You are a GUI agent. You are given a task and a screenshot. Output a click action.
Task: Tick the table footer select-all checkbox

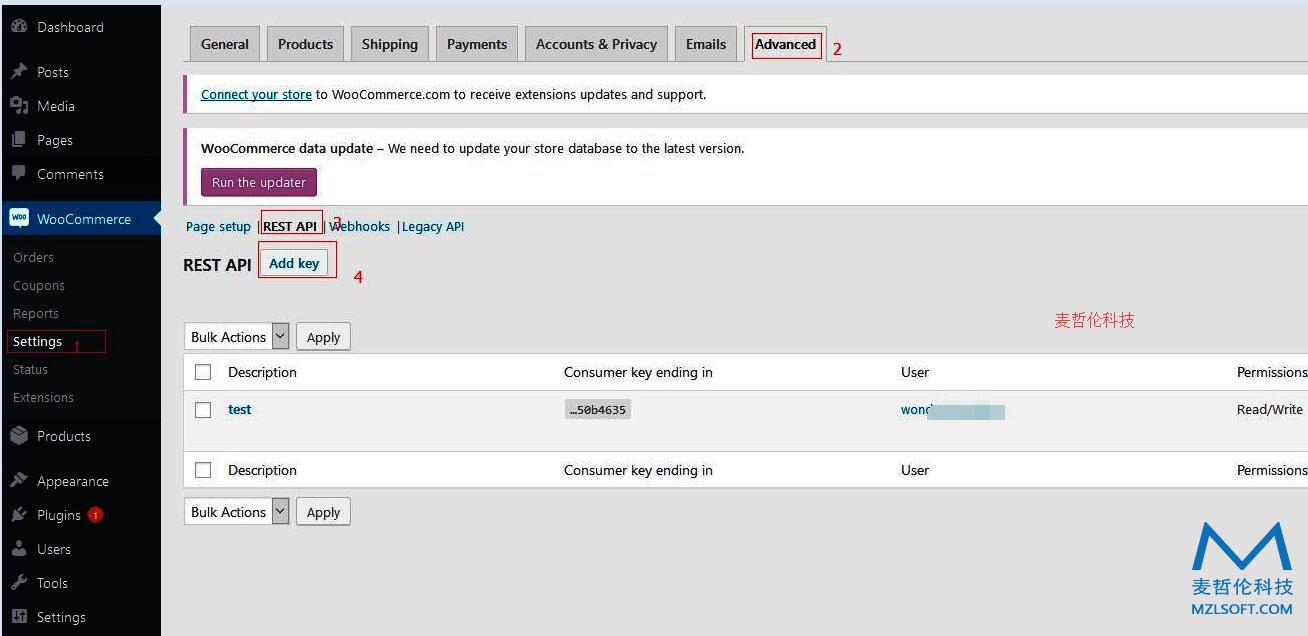click(203, 470)
